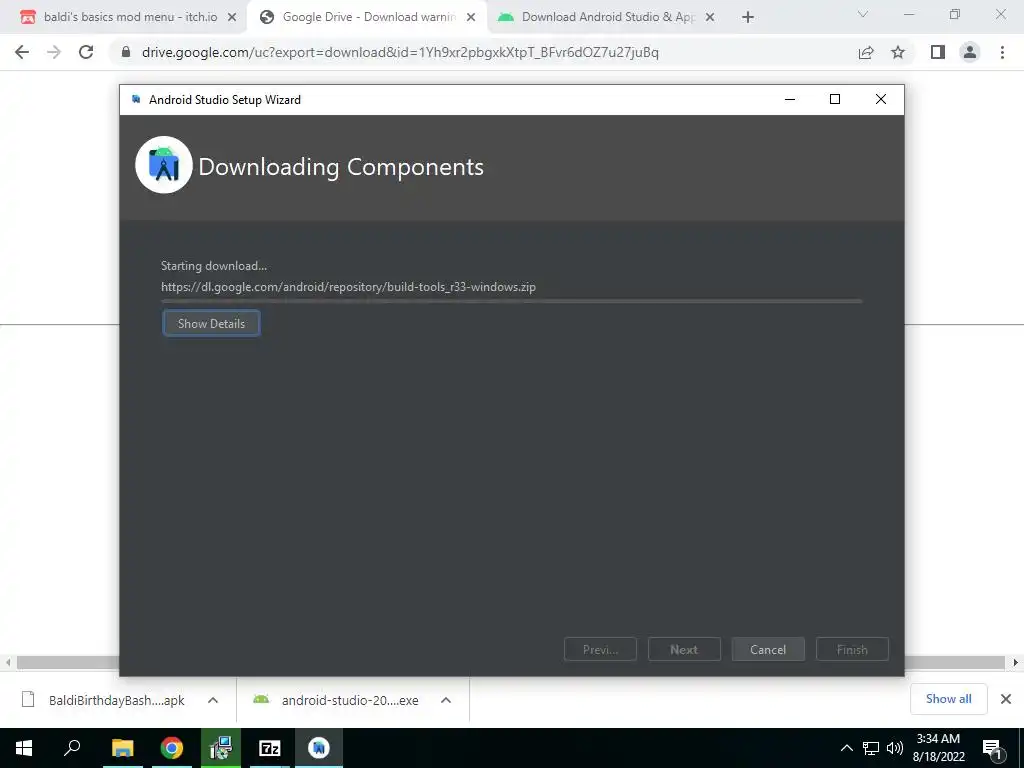Show hidden system tray icons
The width and height of the screenshot is (1024, 768).
point(846,748)
